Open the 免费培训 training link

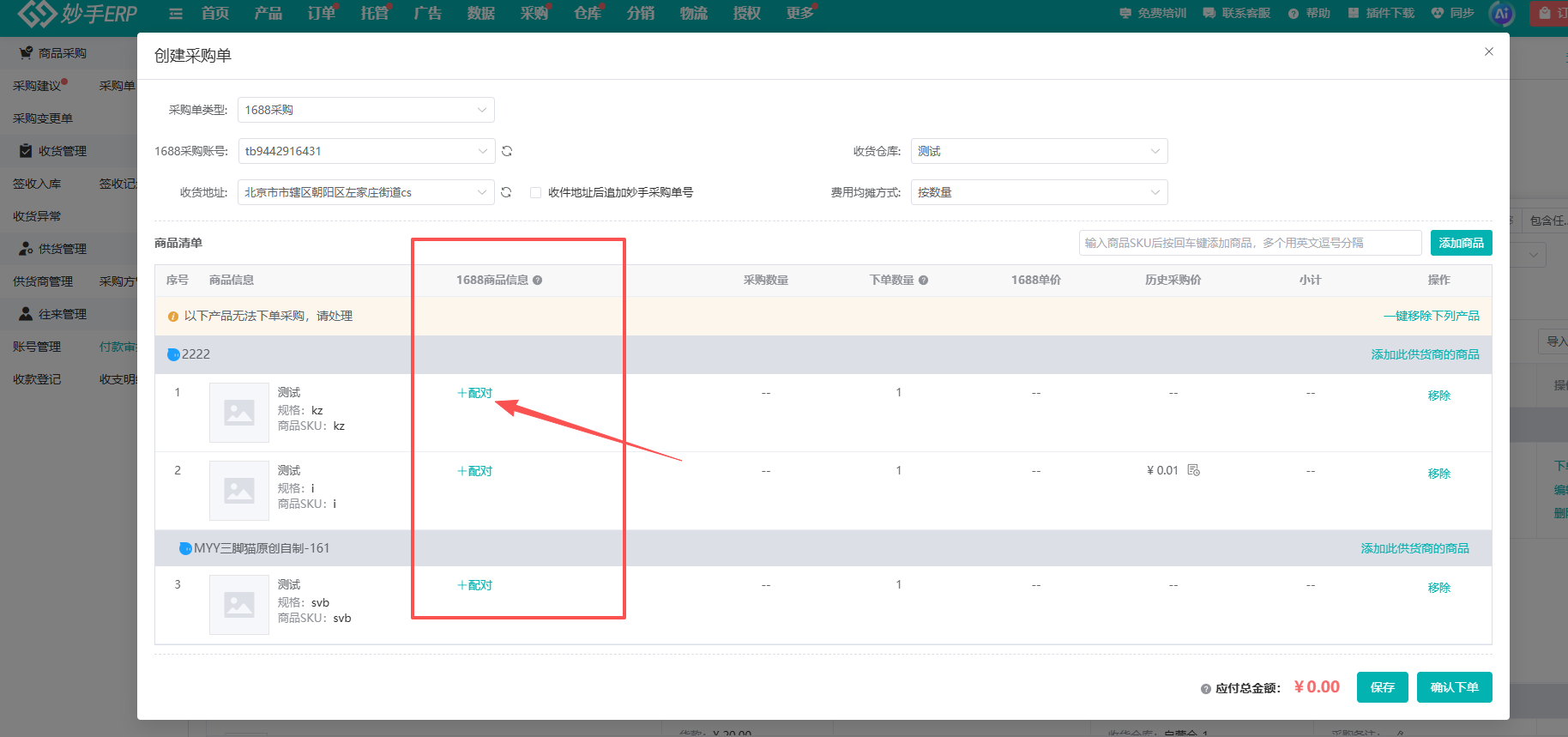(x=1154, y=13)
